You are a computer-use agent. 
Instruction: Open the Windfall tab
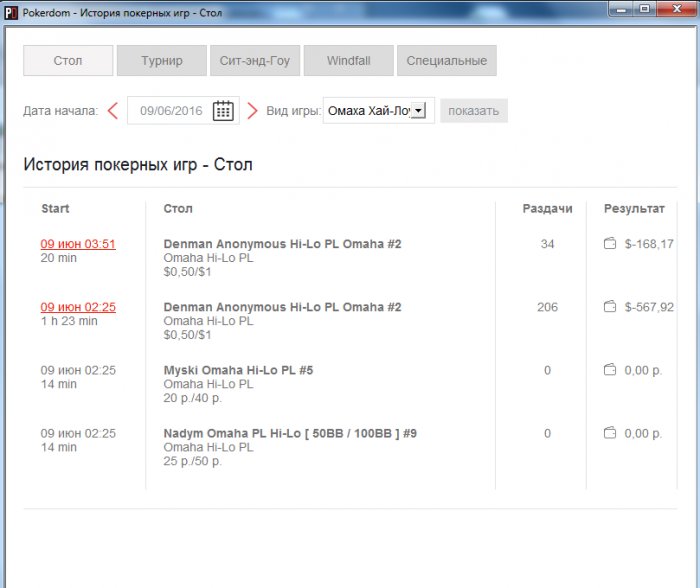click(x=349, y=60)
